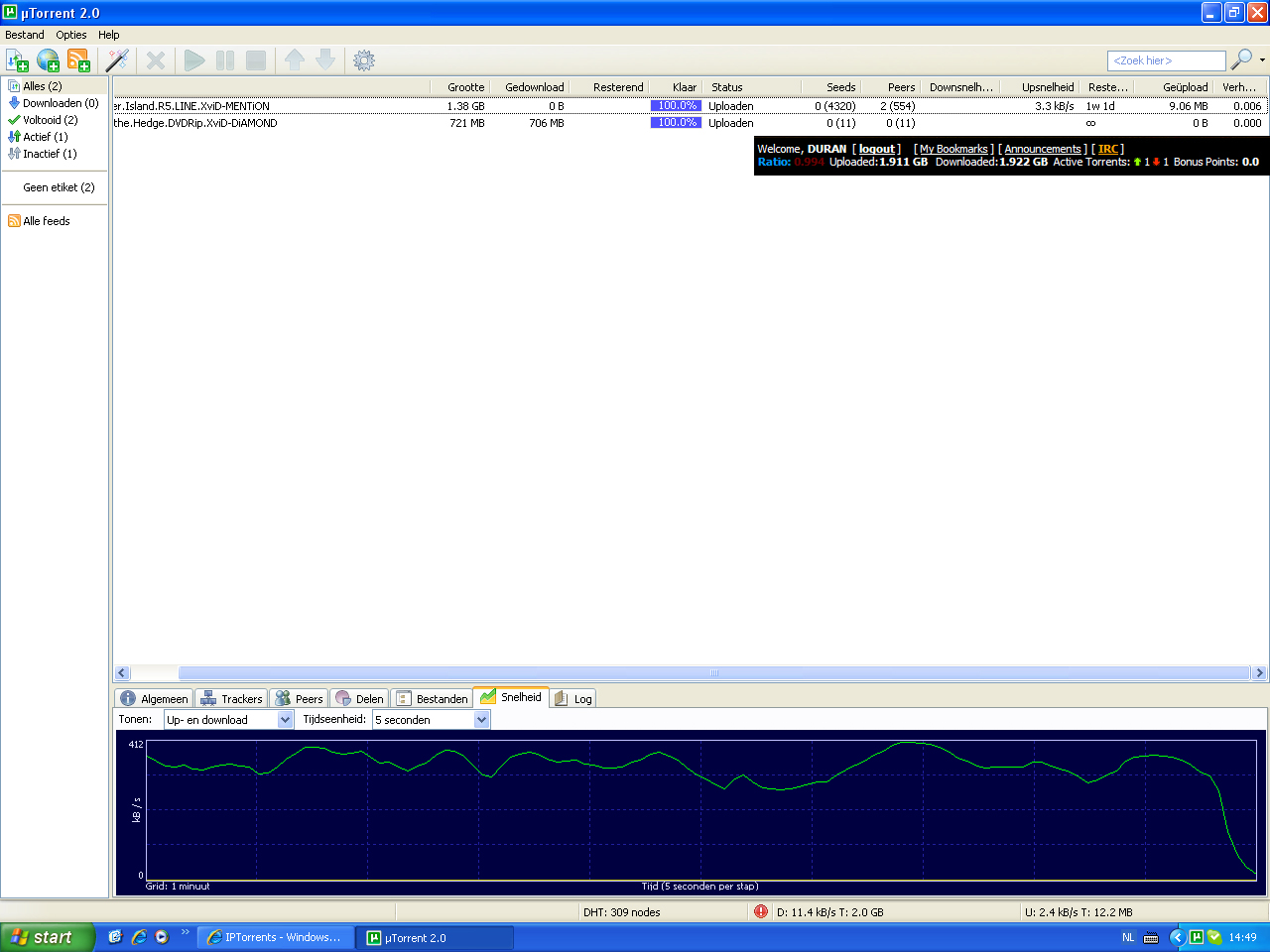Image resolution: width=1270 pixels, height=952 pixels.
Task: Sort by the Seeds column header
Action: 840,87
